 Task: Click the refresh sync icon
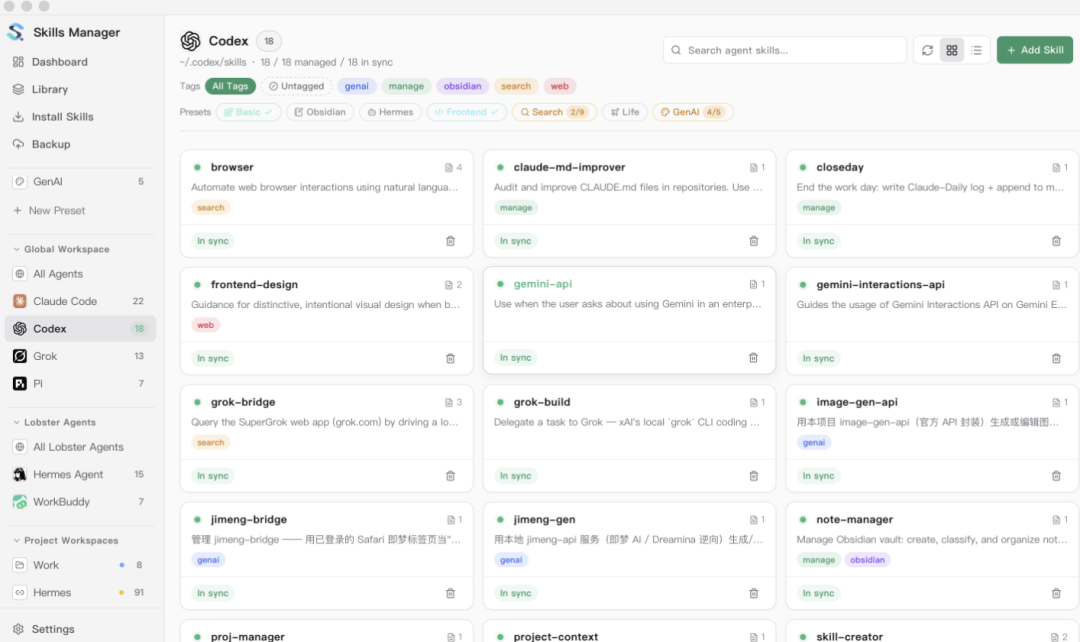(927, 50)
